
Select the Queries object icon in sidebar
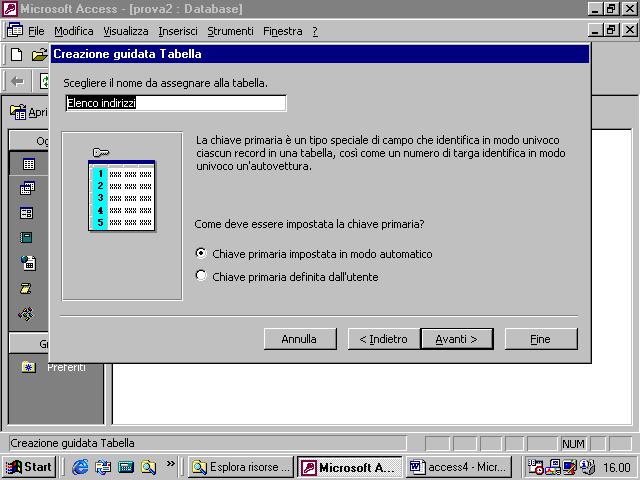27,188
